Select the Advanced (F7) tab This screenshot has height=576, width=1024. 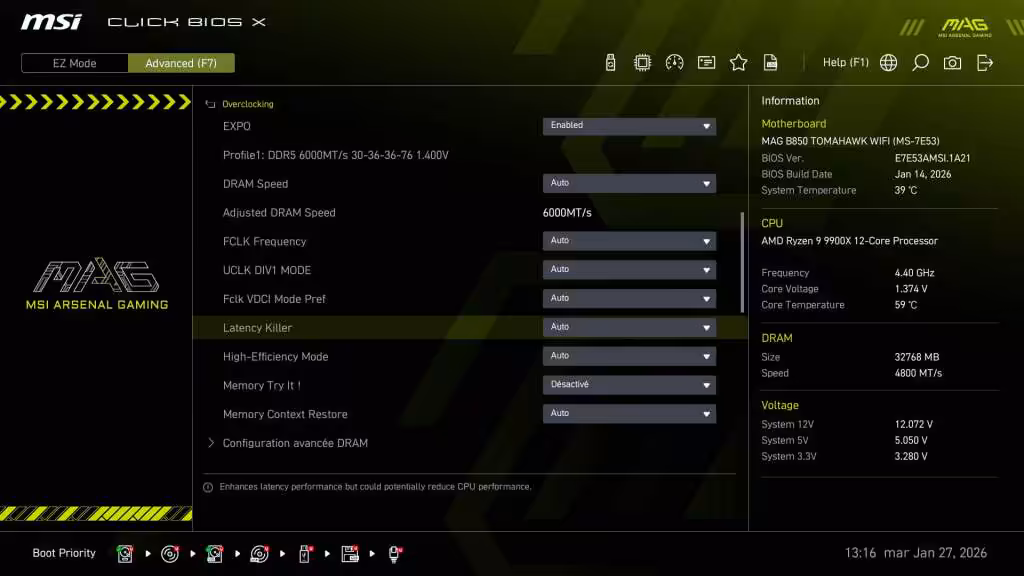tap(181, 62)
